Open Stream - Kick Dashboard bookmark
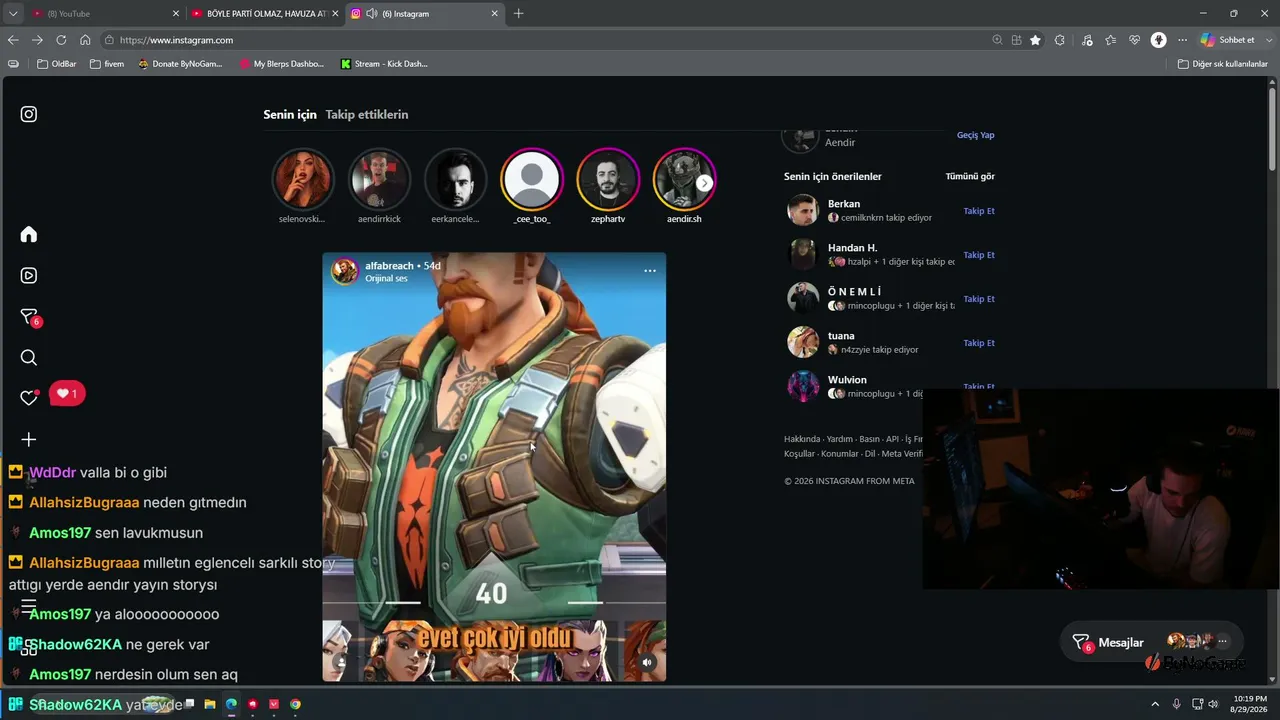The width and height of the screenshot is (1280, 720). pyautogui.click(x=384, y=64)
